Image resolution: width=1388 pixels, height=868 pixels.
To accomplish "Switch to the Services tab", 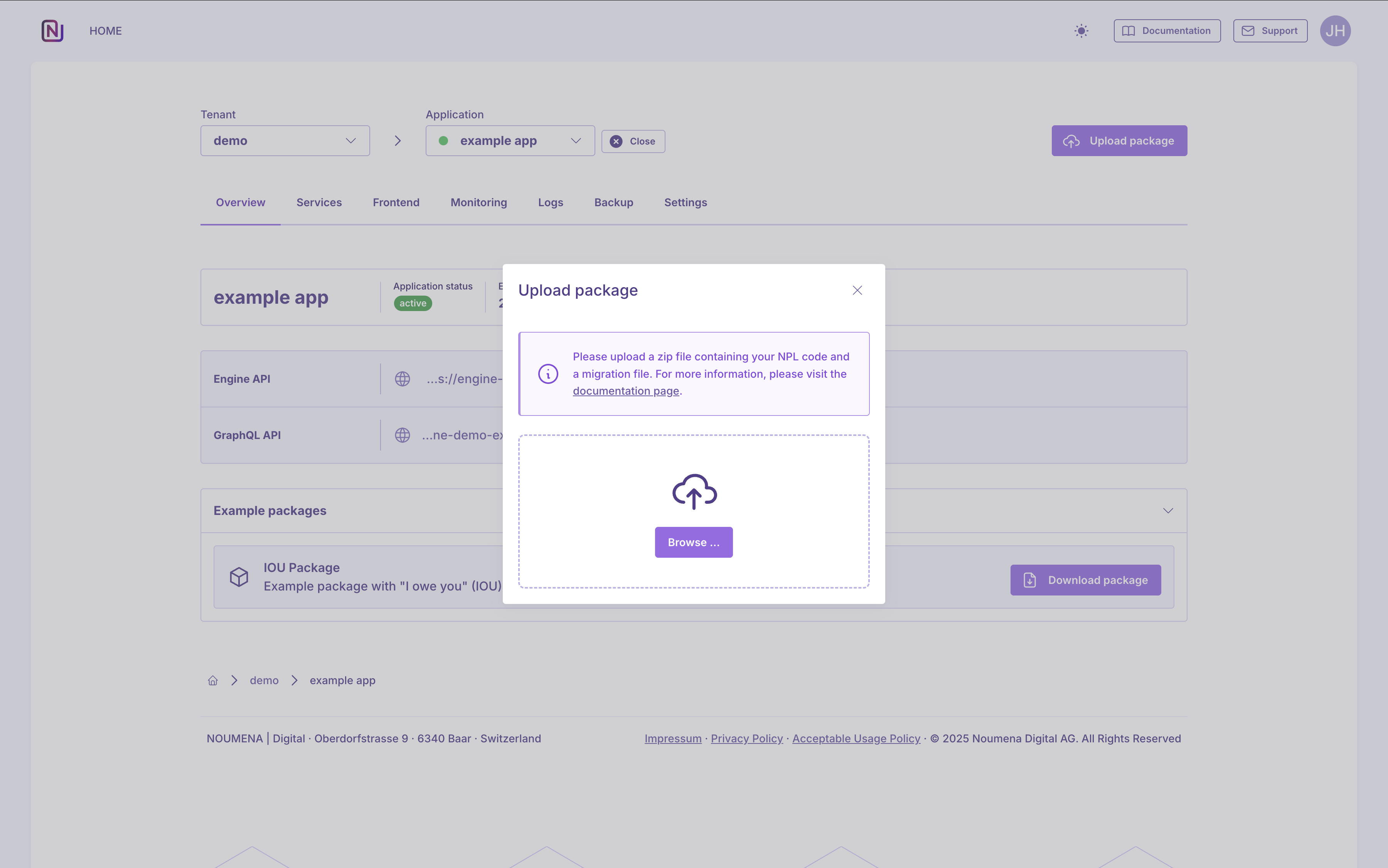I will tap(319, 203).
